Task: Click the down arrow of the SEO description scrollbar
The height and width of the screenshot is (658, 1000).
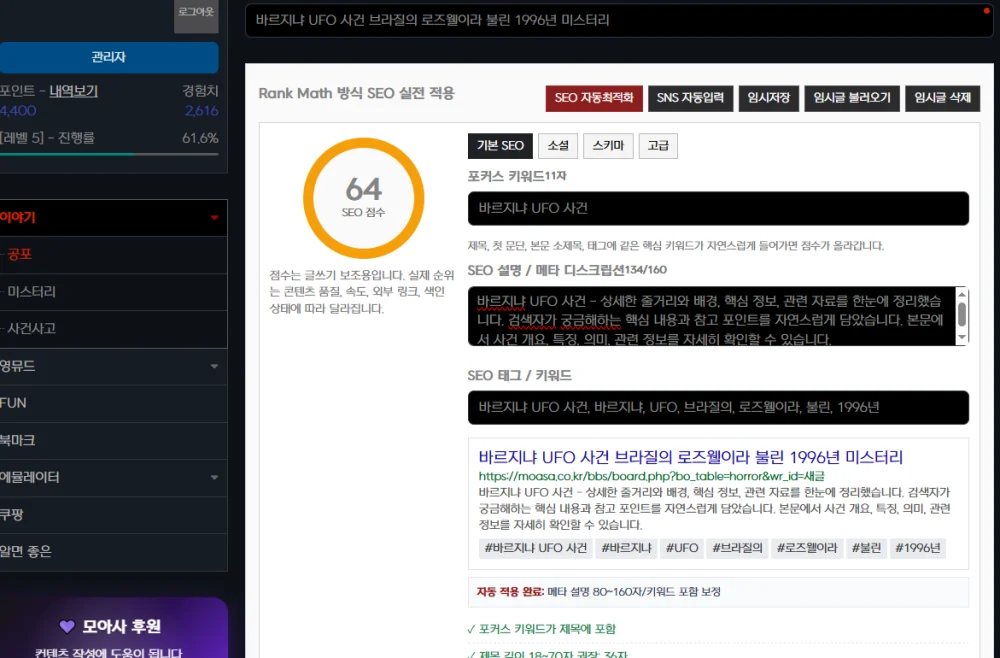Action: 962,337
